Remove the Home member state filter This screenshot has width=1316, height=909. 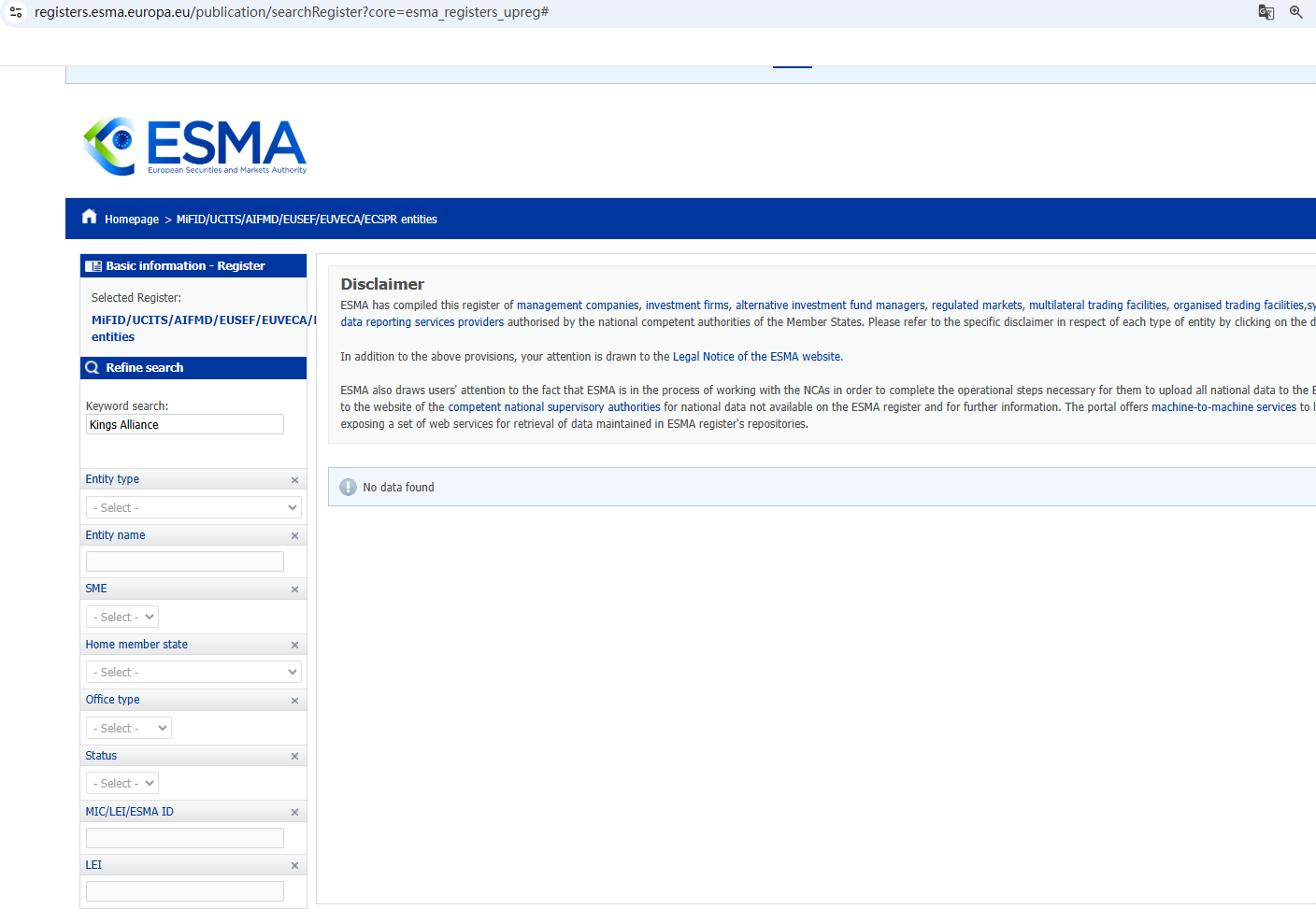tap(294, 646)
